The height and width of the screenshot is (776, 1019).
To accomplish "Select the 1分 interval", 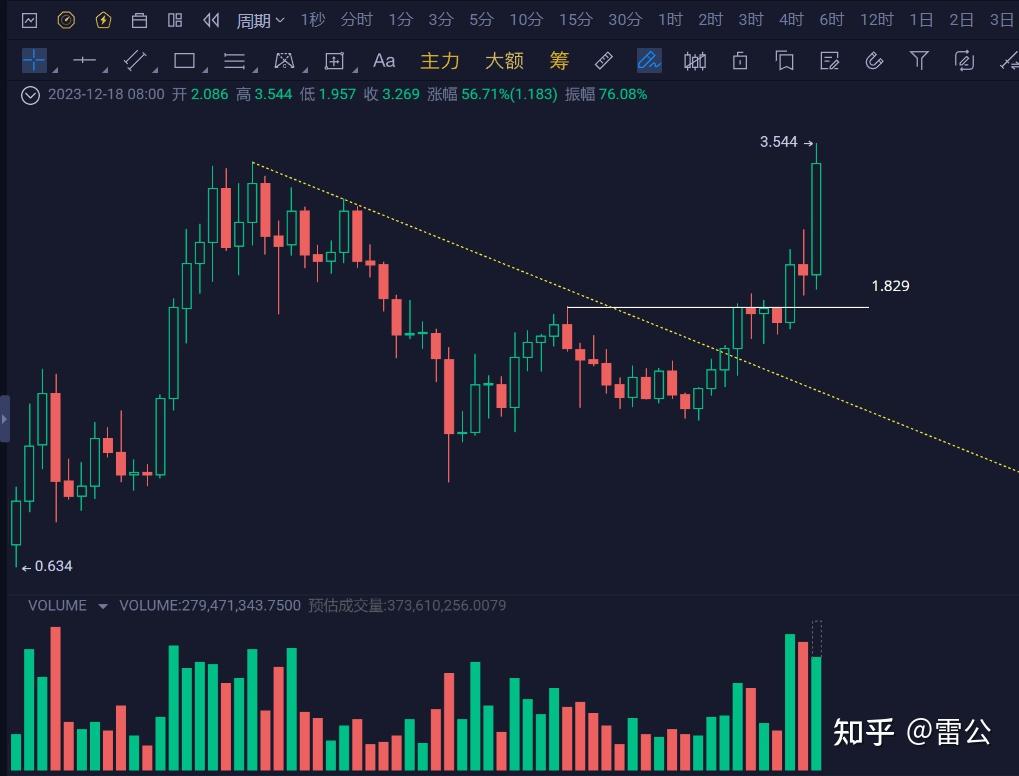I will tap(400, 20).
